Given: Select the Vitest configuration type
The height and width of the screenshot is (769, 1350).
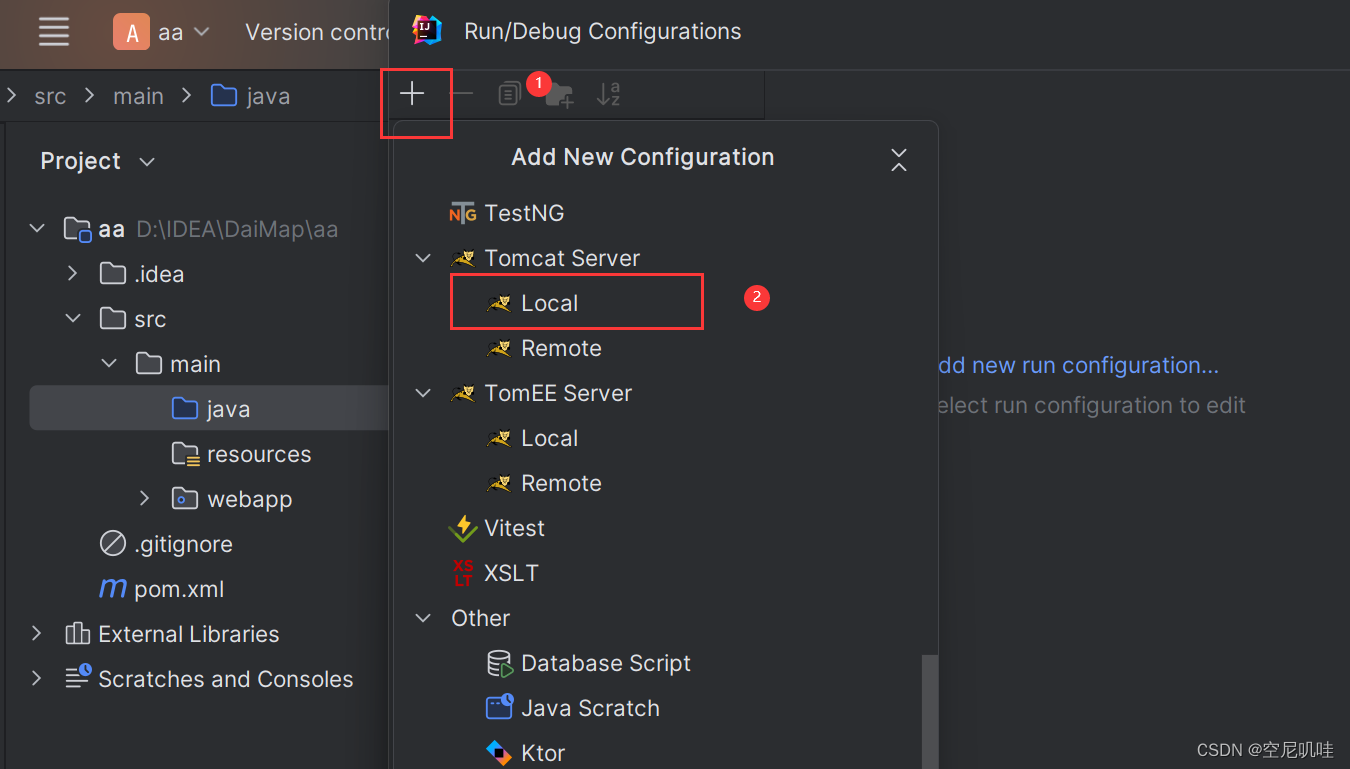Looking at the screenshot, I should pos(514,528).
